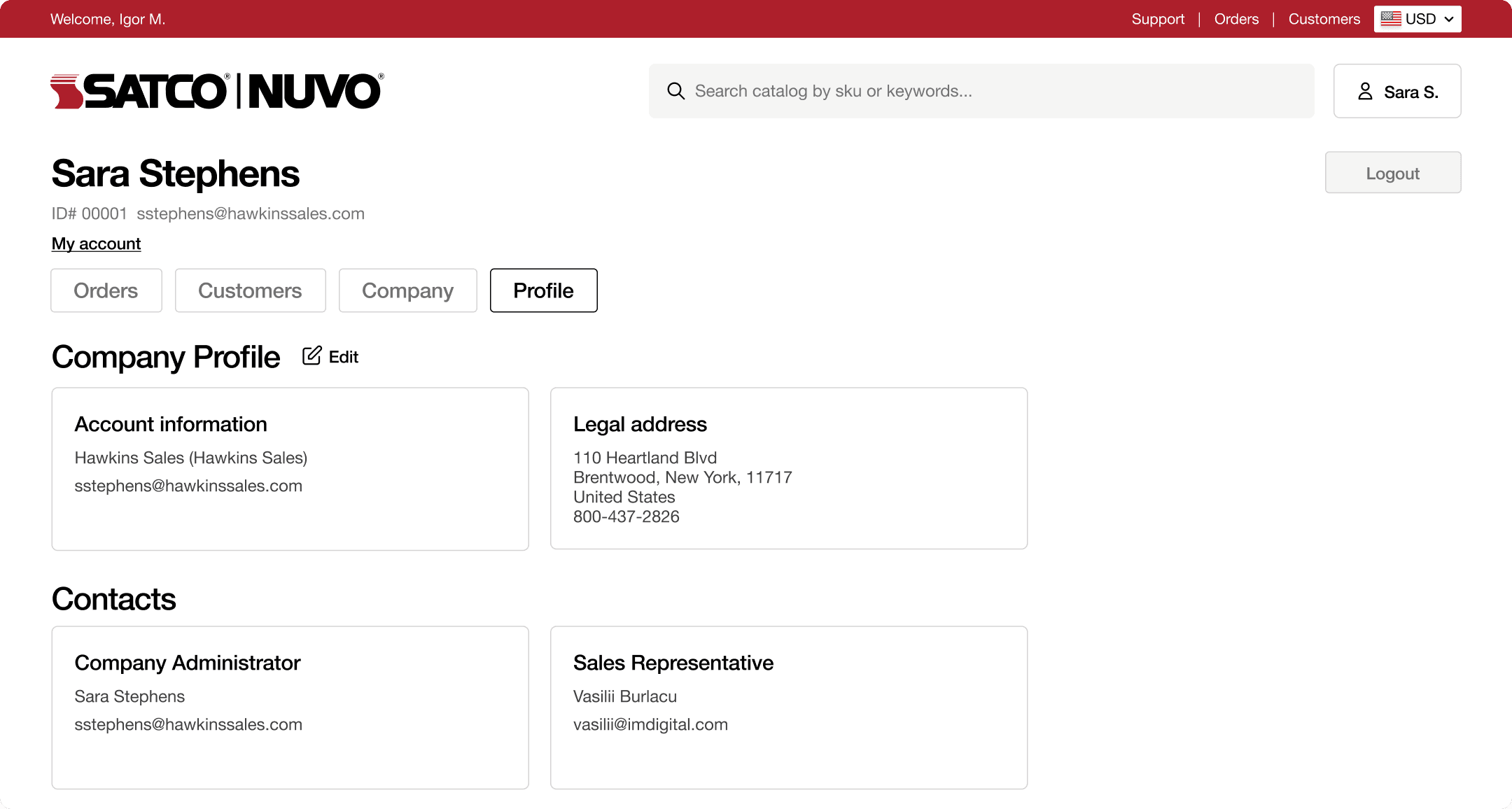Select the Customers tab
The width and height of the screenshot is (1512, 809).
coord(250,290)
